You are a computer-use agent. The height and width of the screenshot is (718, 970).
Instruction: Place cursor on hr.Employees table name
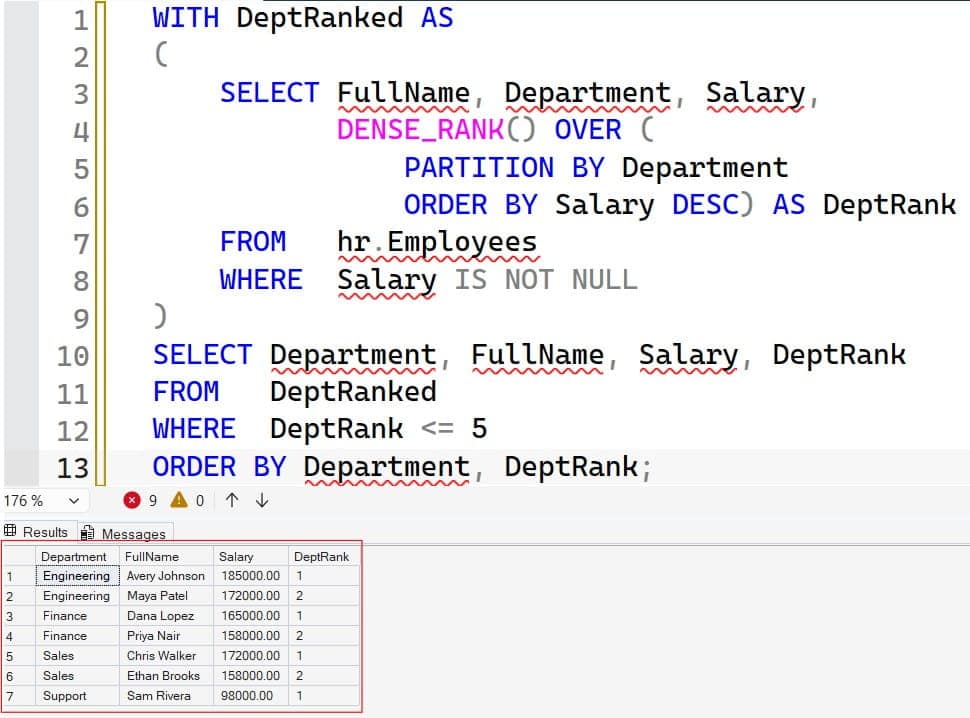point(437,242)
